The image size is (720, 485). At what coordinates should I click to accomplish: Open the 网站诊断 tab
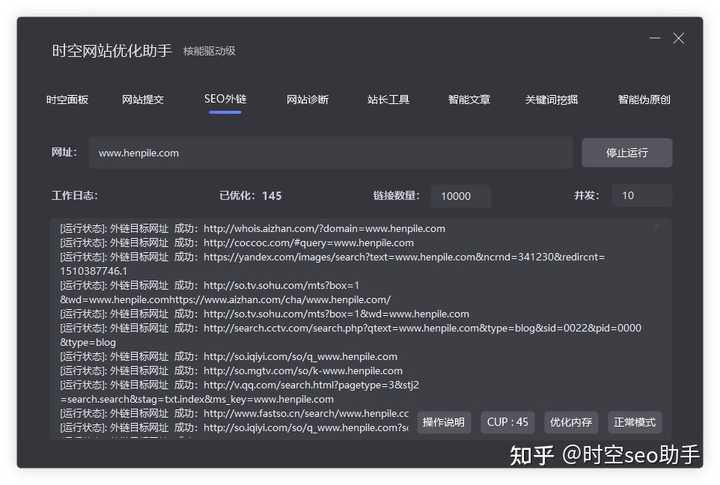pos(307,99)
